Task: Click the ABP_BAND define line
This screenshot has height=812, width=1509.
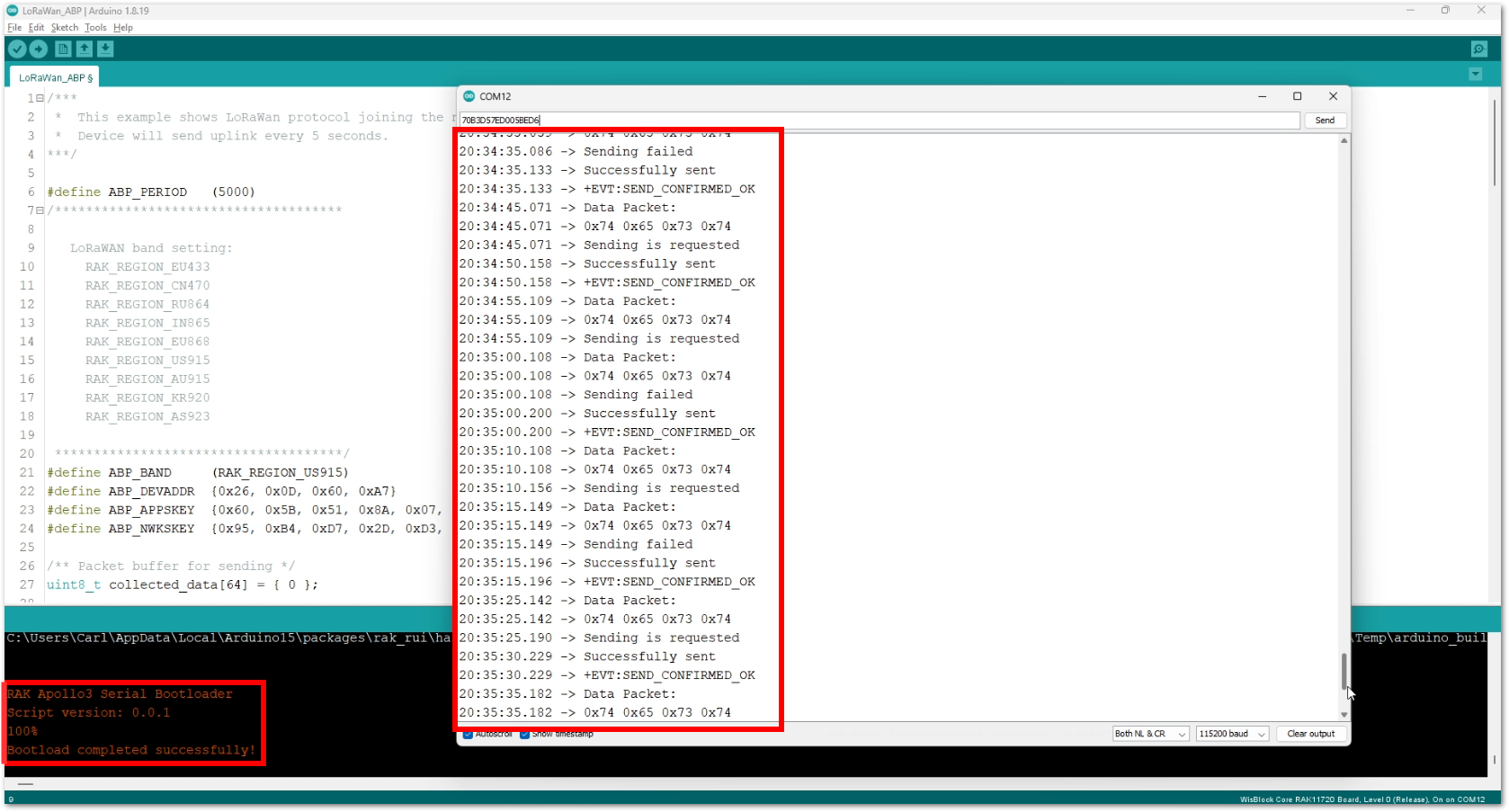Action: click(198, 473)
